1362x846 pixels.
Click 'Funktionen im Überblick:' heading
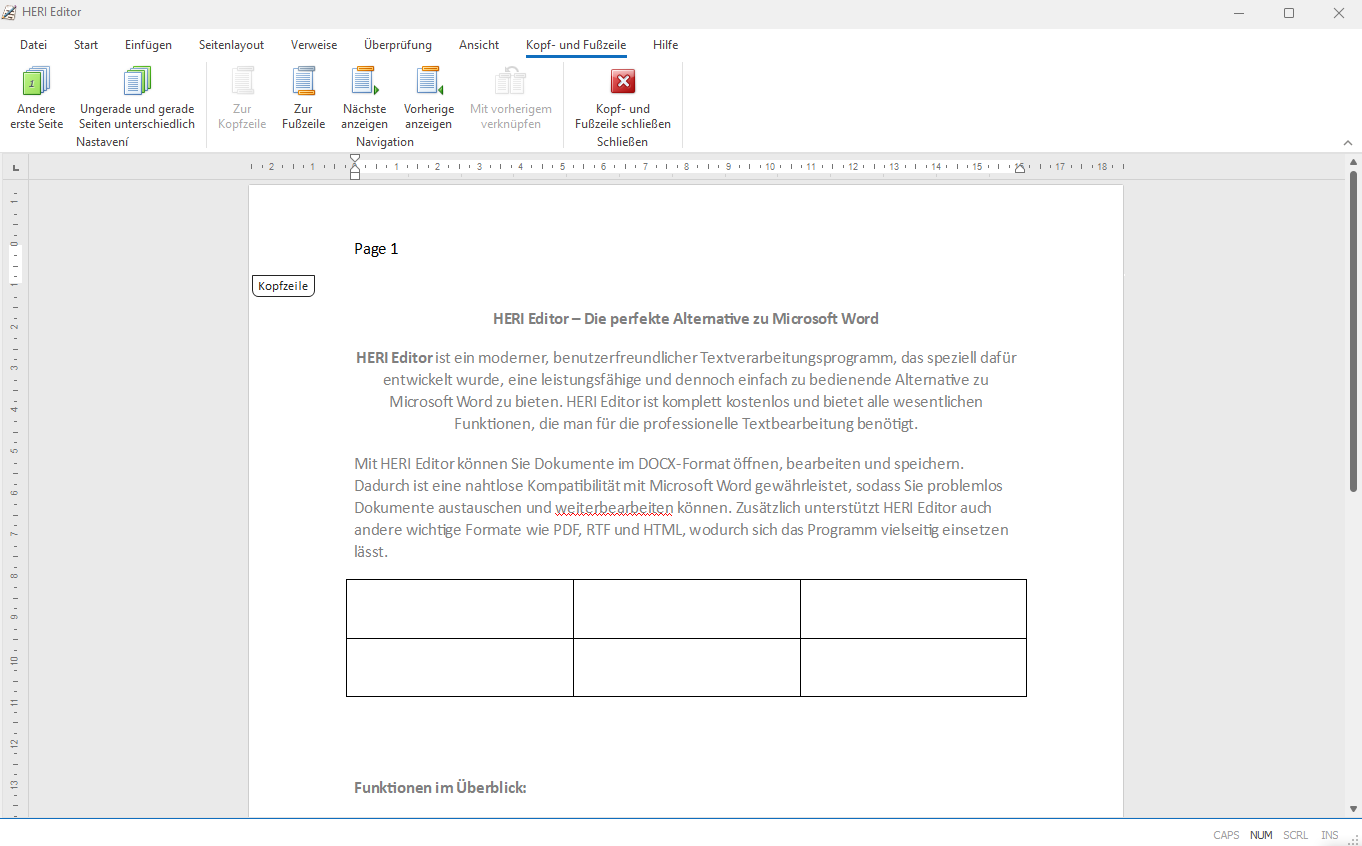point(440,788)
